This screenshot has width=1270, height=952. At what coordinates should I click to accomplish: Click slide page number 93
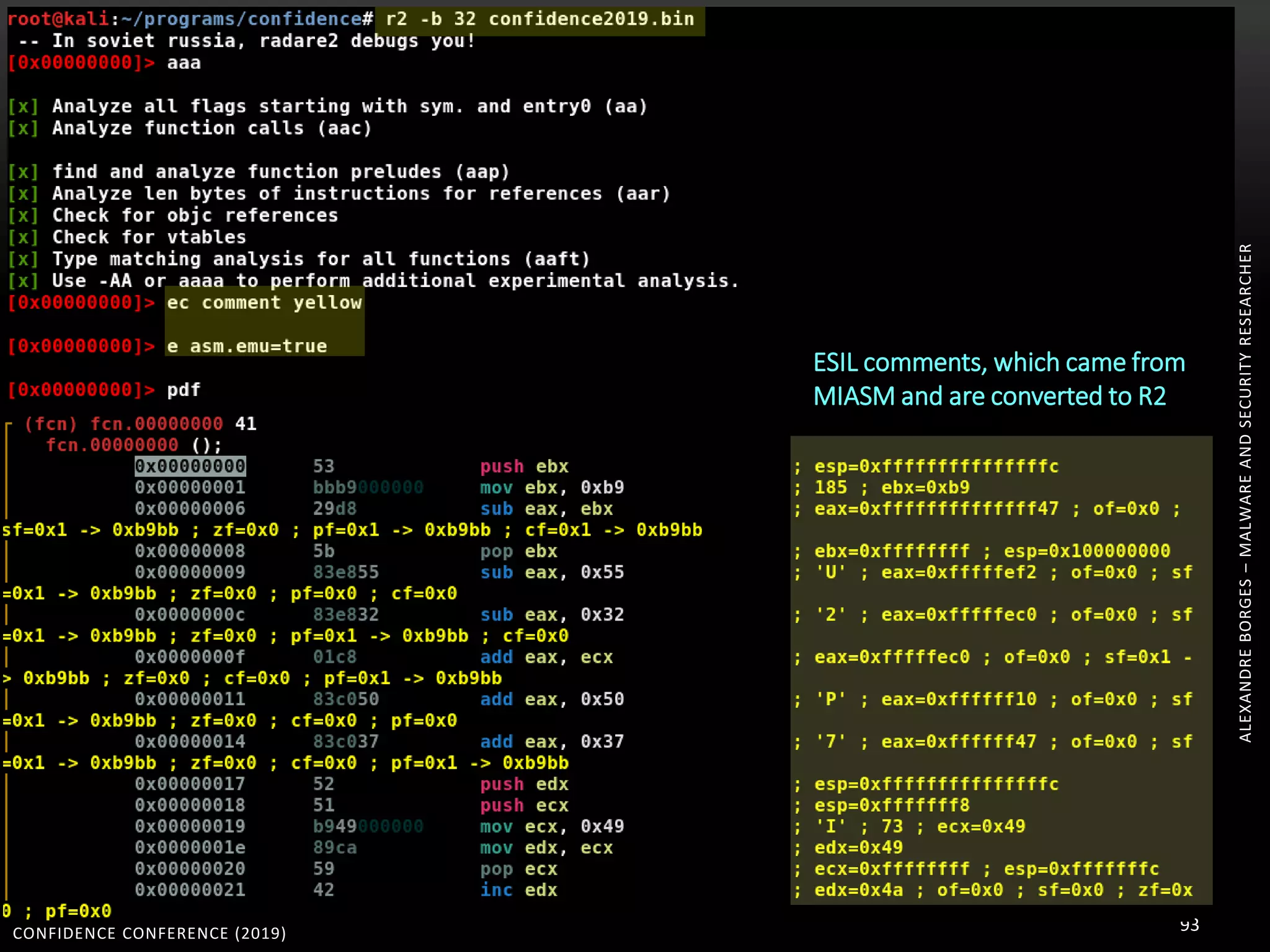pyautogui.click(x=1189, y=925)
